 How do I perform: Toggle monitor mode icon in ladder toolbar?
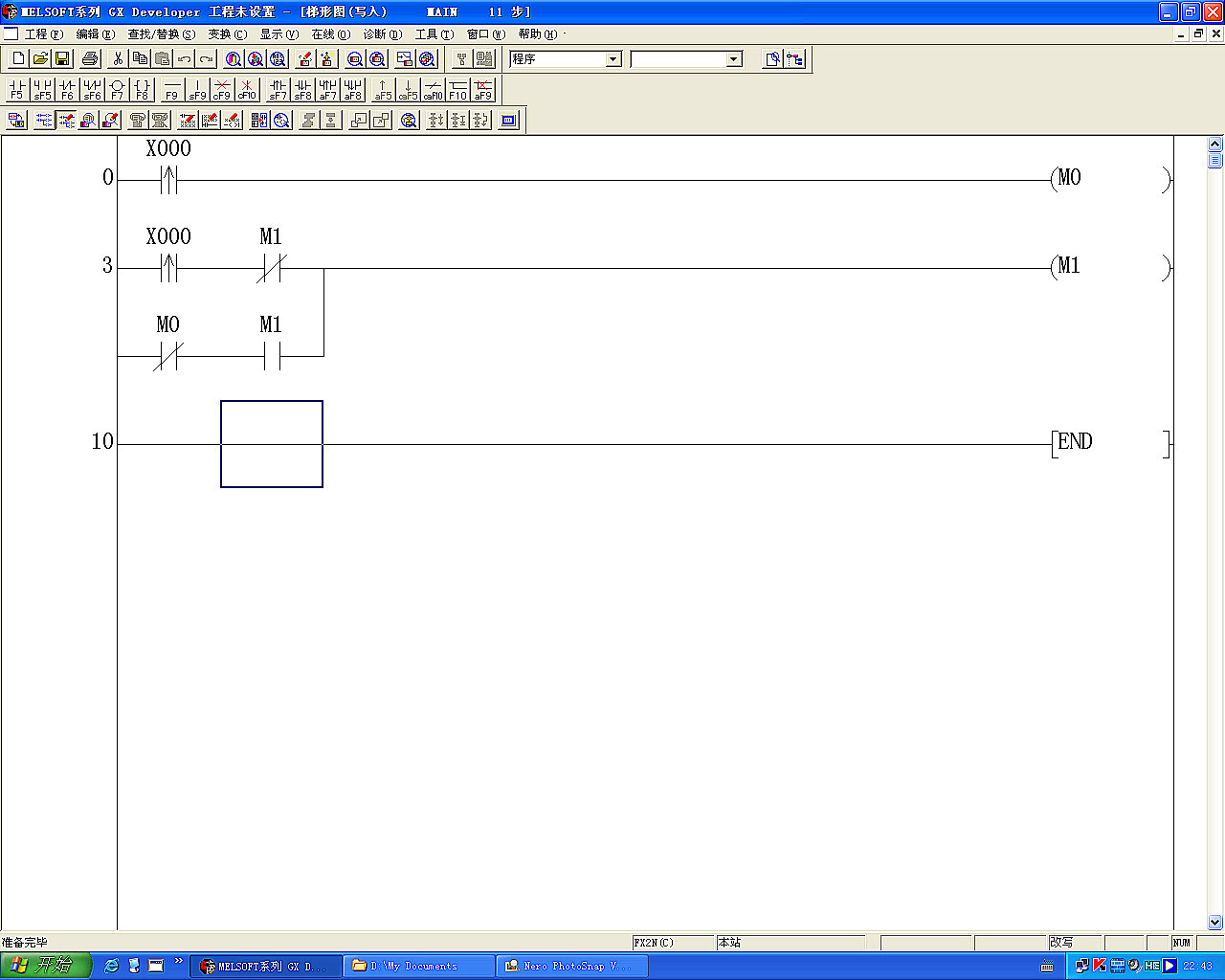(x=88, y=121)
